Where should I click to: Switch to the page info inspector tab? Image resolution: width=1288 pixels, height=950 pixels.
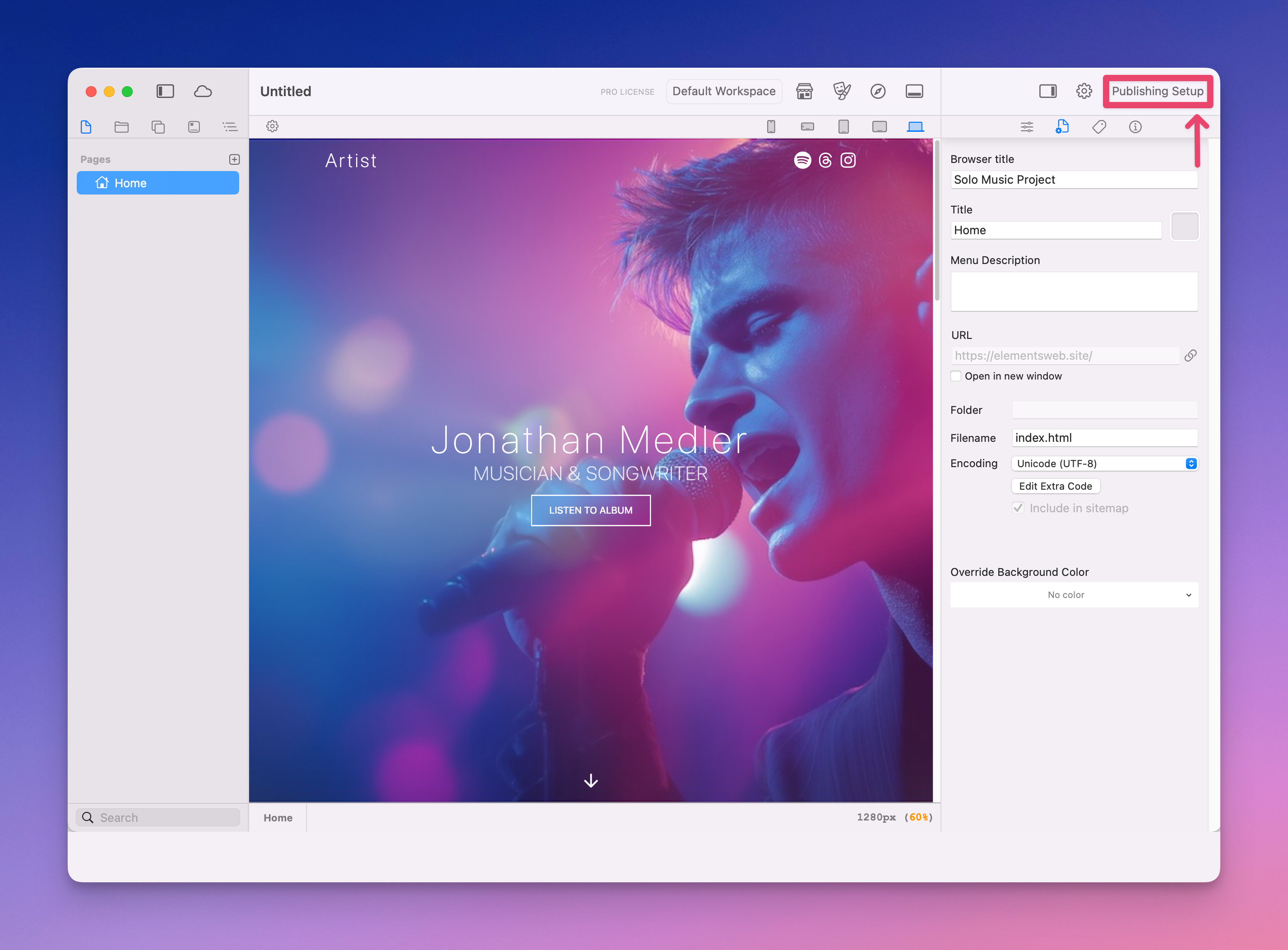coord(1135,126)
